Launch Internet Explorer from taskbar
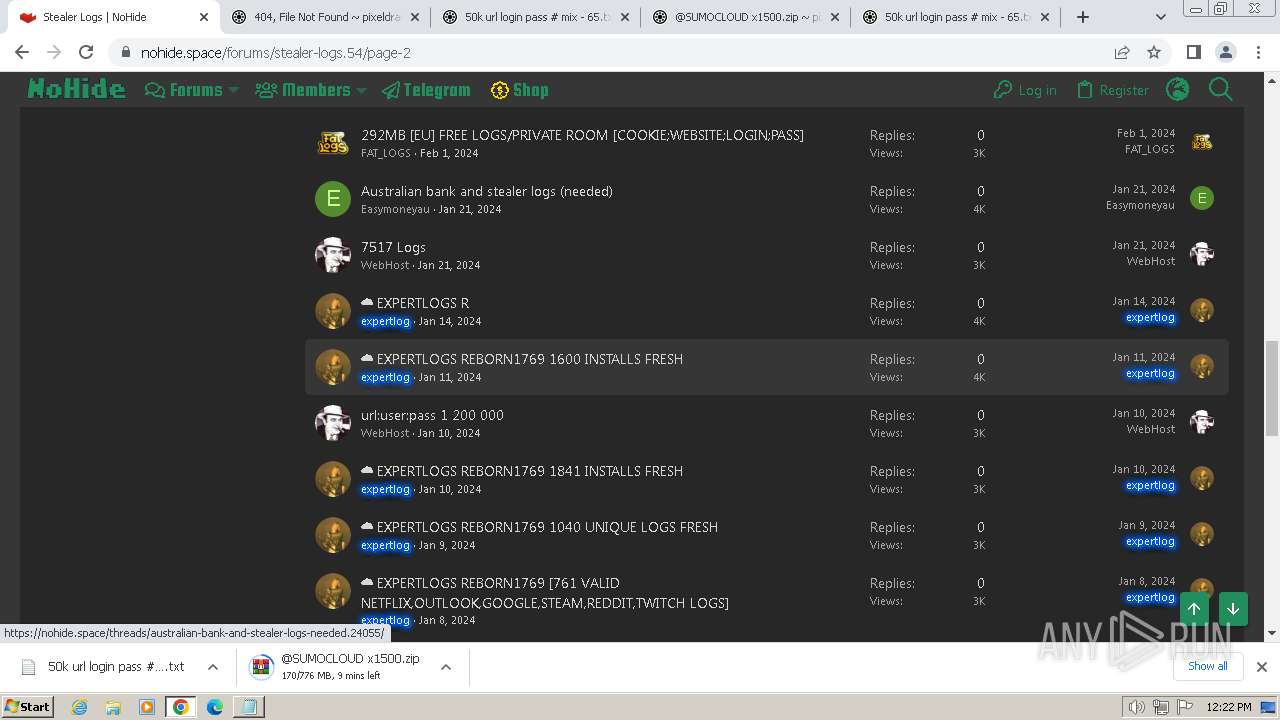The height and width of the screenshot is (720, 1280). (79, 707)
